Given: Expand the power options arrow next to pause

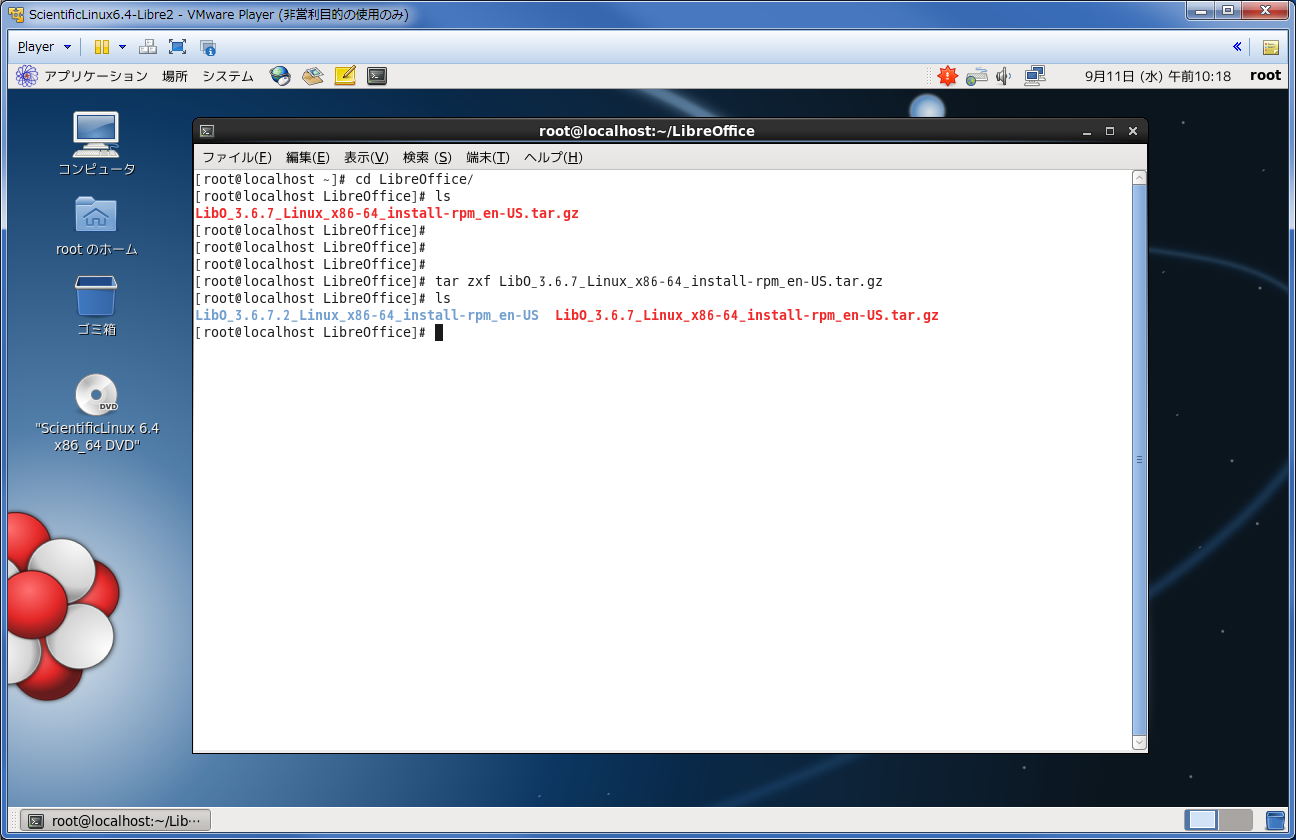Looking at the screenshot, I should point(122,47).
